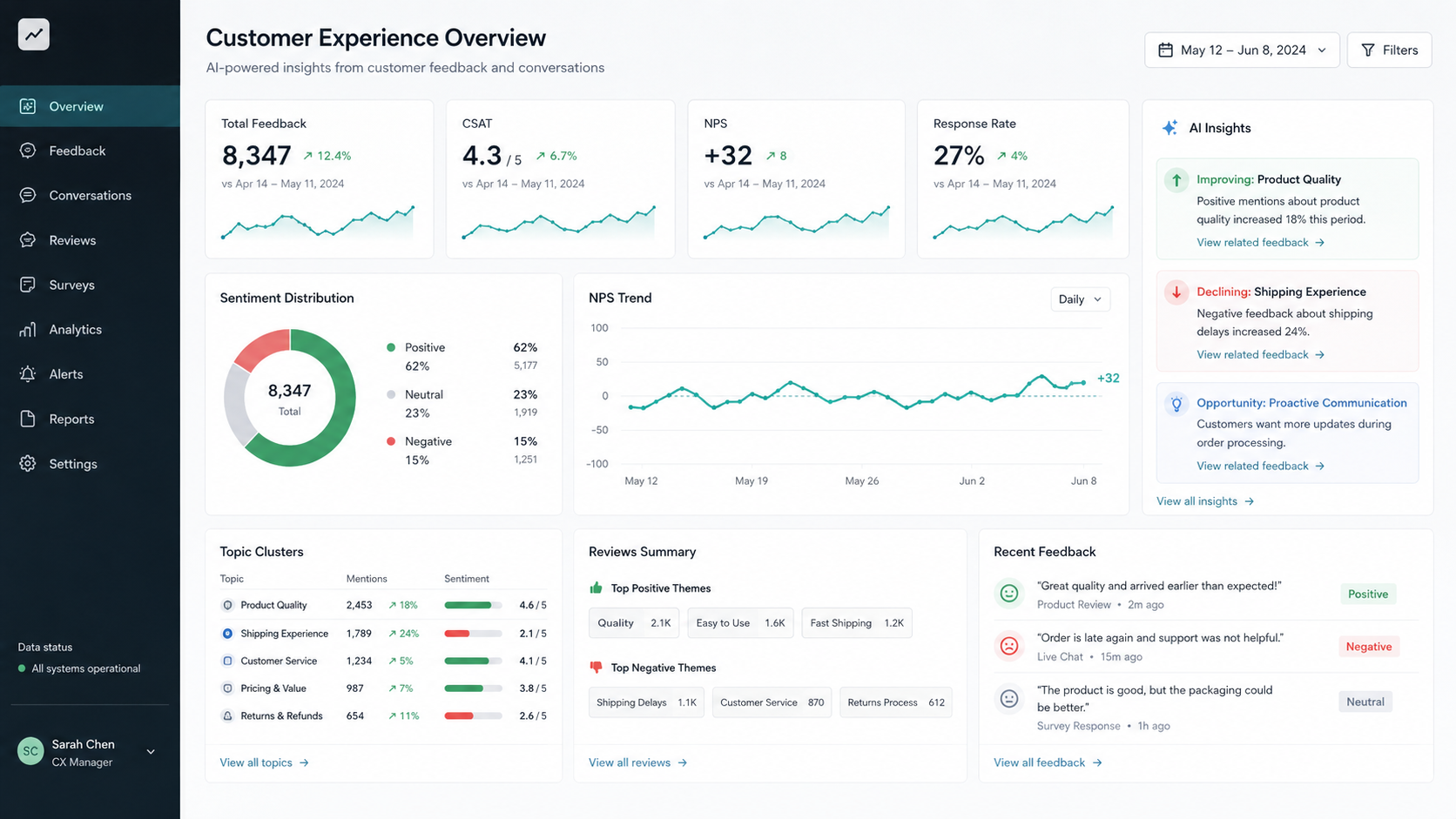Open the Conversations menu item

pos(90,195)
